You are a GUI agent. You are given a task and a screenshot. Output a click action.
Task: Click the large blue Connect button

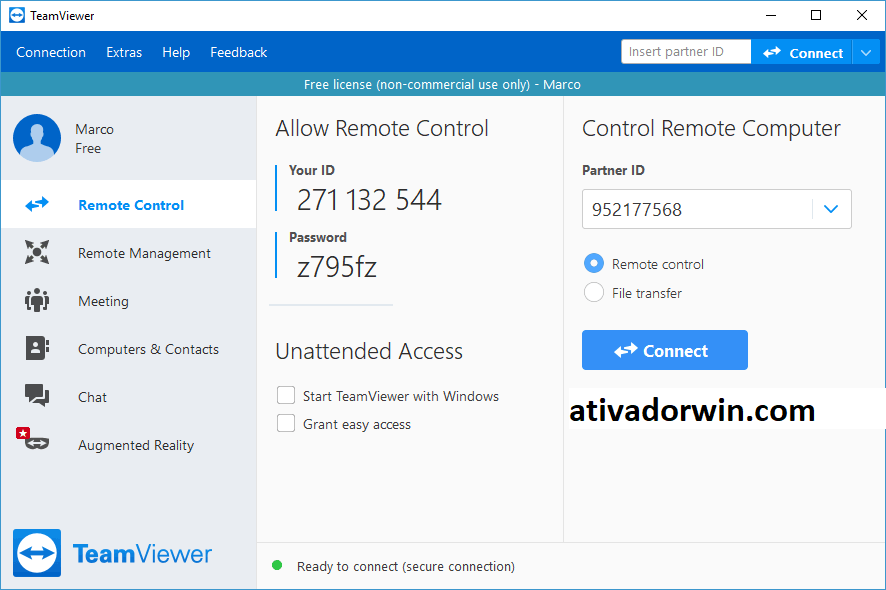click(x=664, y=350)
